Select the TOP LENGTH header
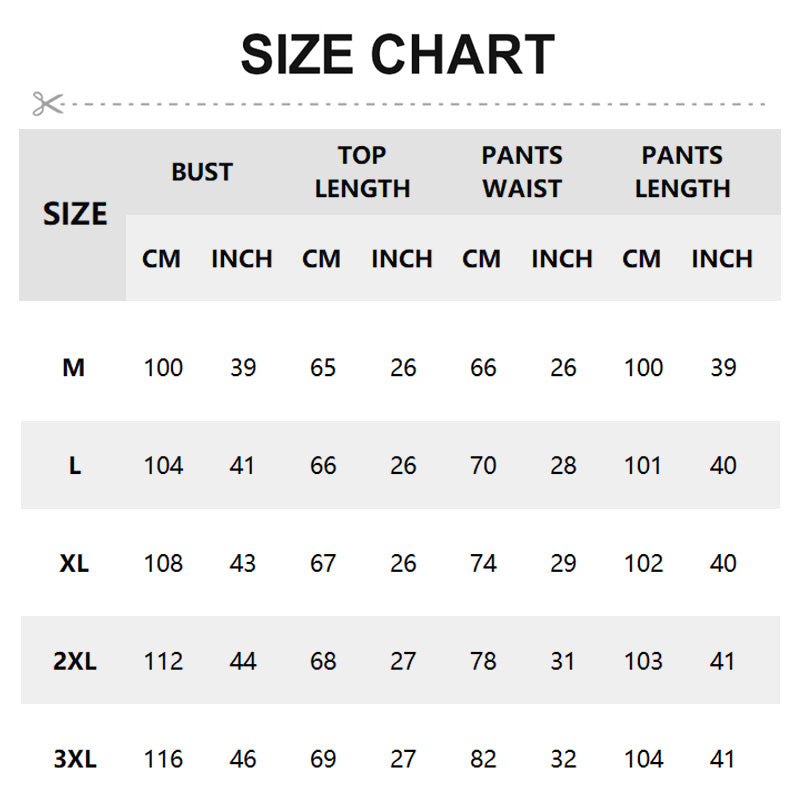The image size is (800, 800). click(362, 172)
